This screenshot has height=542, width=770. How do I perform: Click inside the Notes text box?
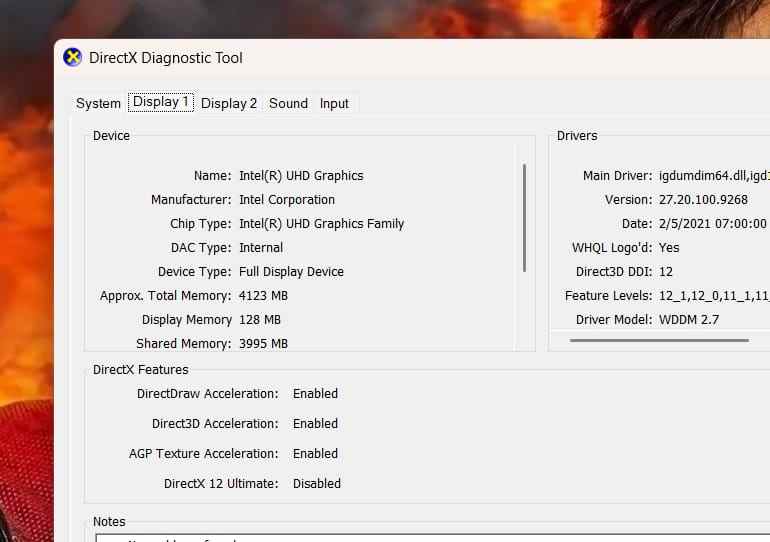400,538
